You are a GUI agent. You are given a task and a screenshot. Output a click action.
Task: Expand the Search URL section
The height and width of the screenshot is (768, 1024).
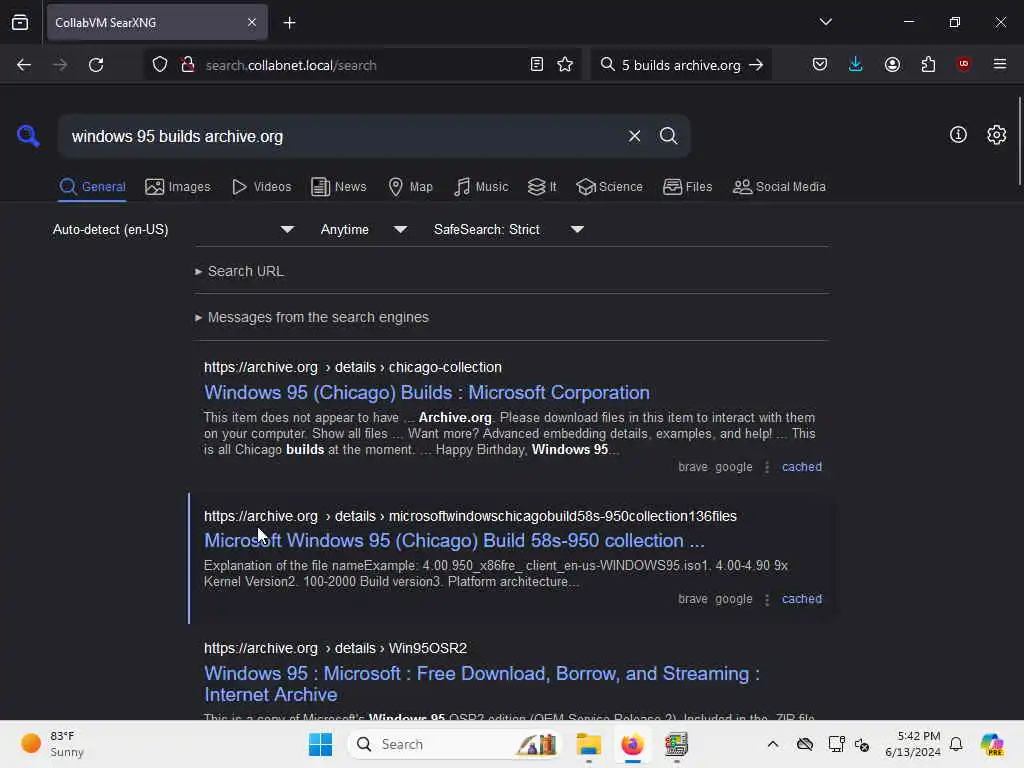click(240, 271)
